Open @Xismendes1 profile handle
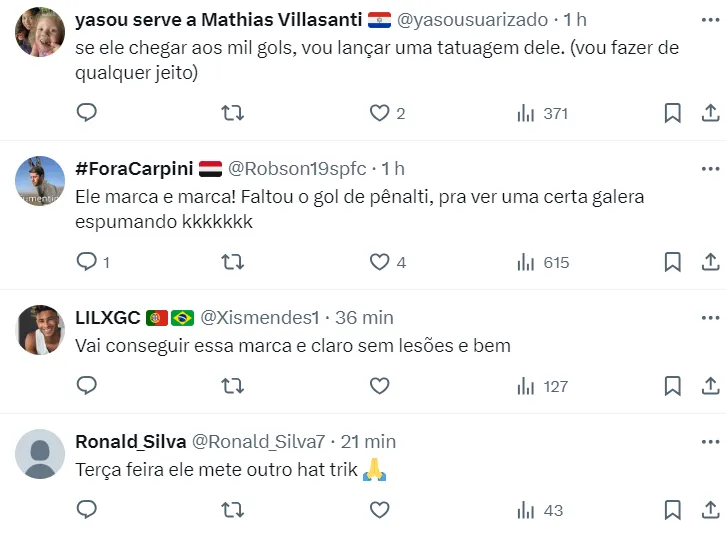 point(260,317)
